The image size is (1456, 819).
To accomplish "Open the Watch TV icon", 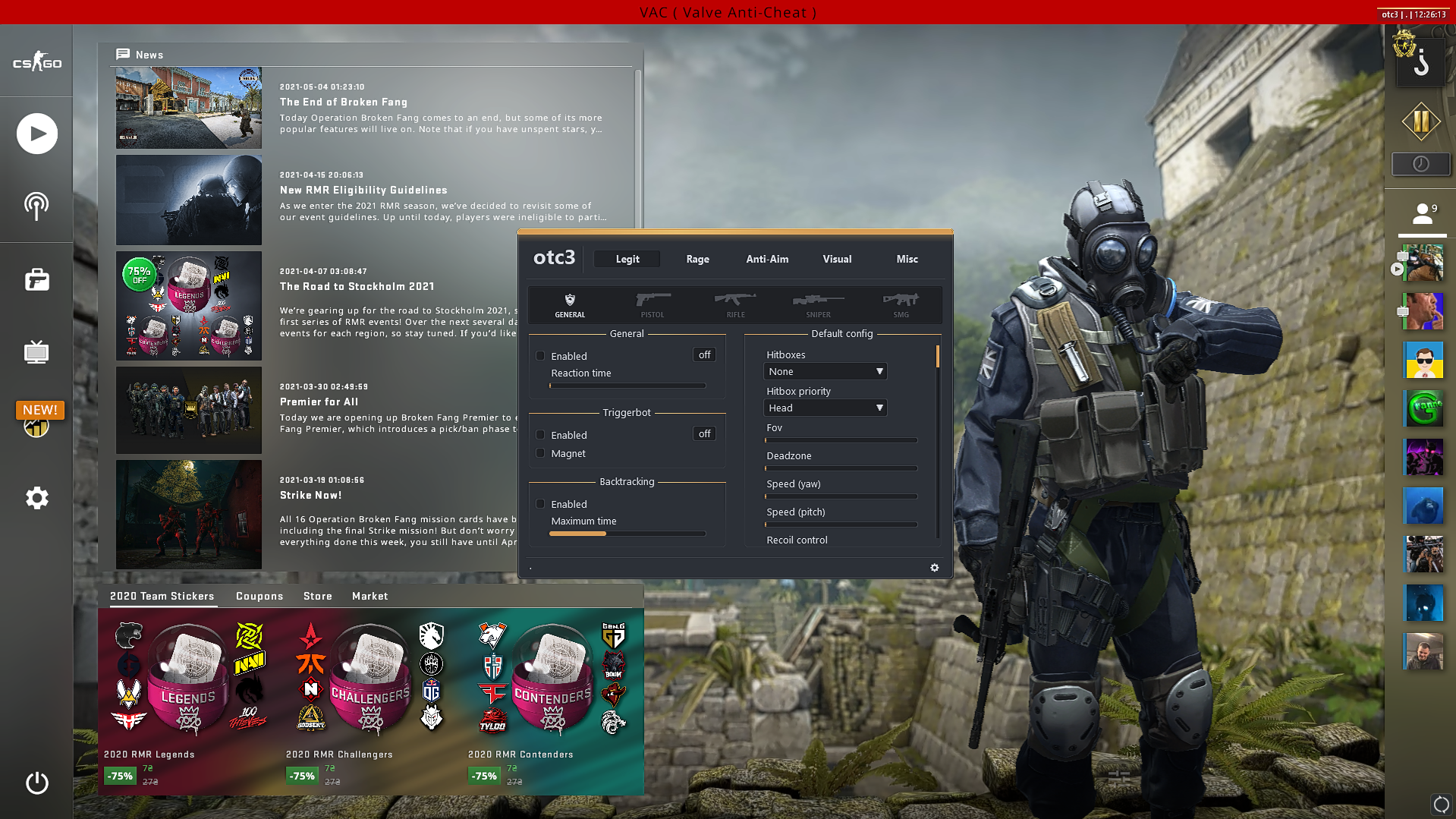I will point(36,352).
